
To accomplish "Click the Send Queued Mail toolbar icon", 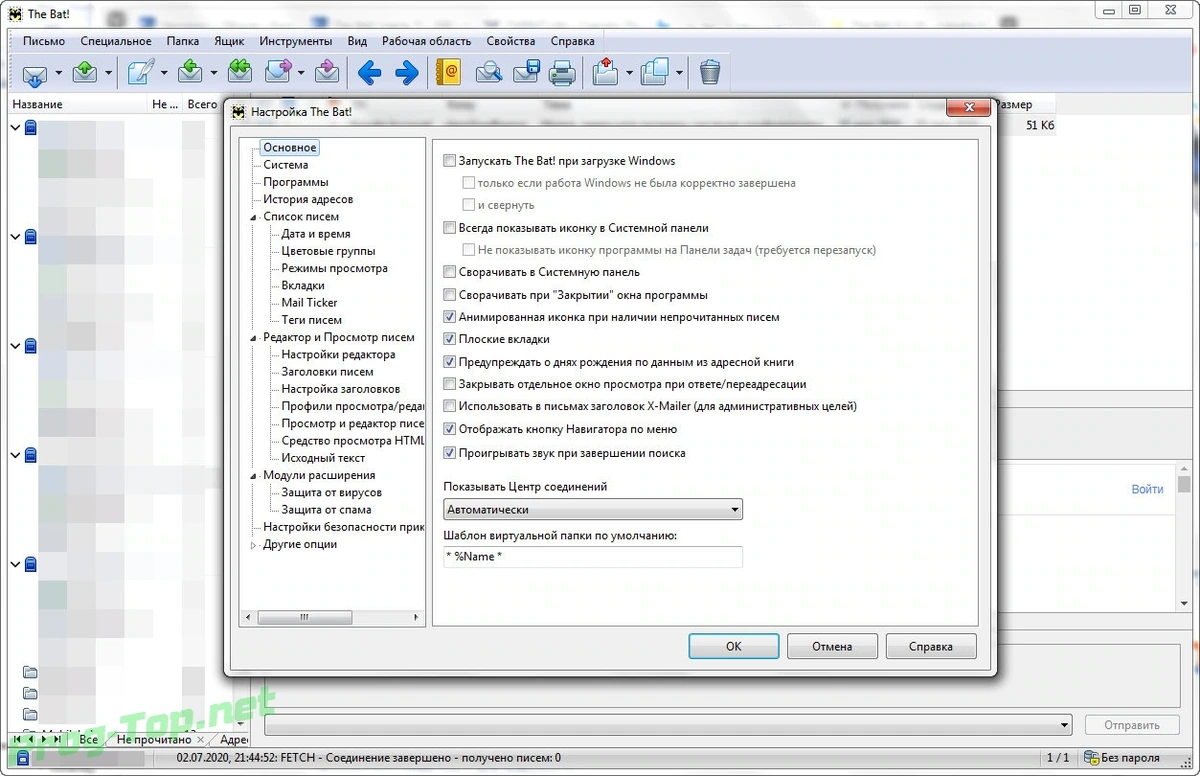I will [x=86, y=72].
